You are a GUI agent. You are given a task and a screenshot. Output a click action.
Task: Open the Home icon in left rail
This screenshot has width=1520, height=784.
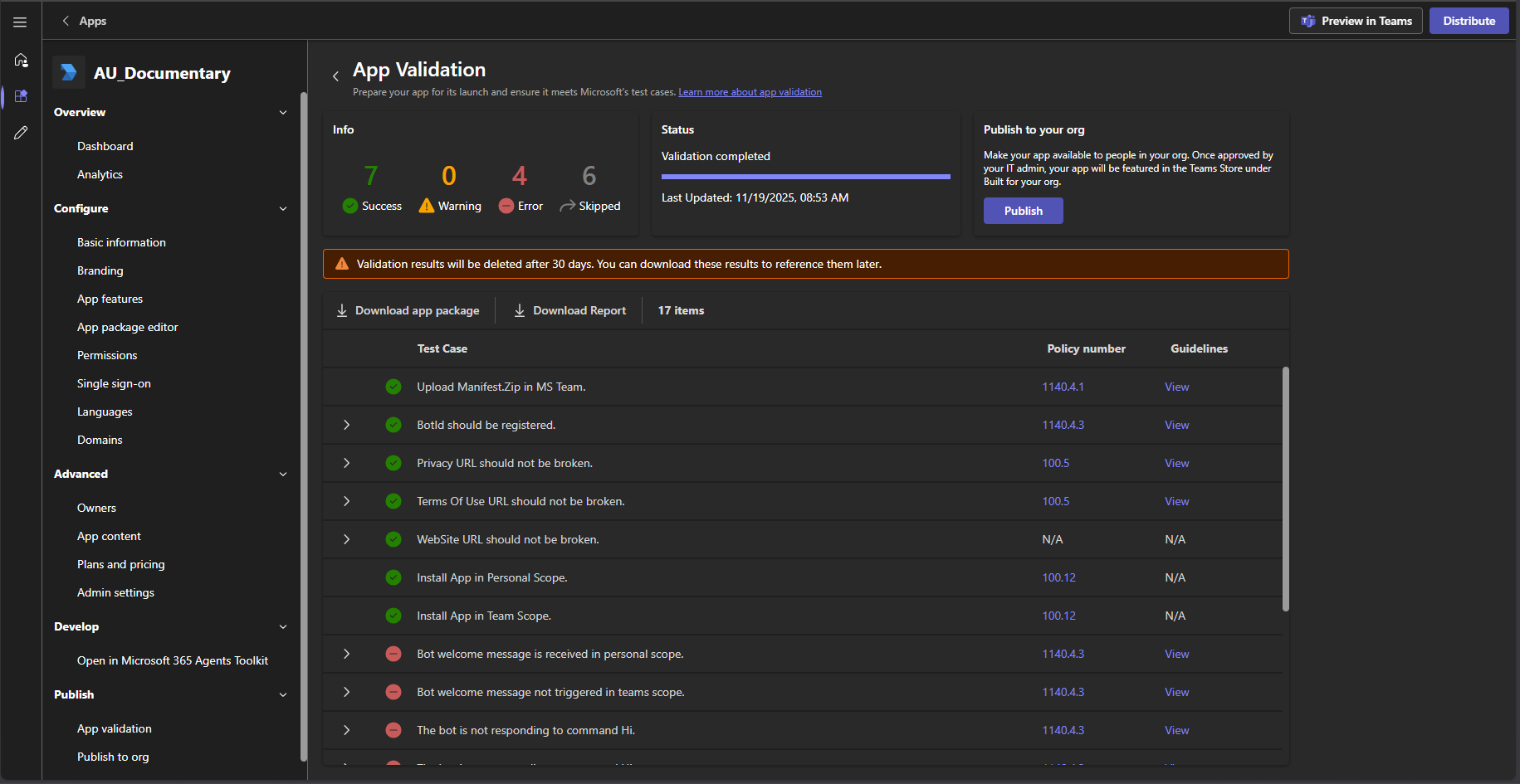click(x=21, y=60)
